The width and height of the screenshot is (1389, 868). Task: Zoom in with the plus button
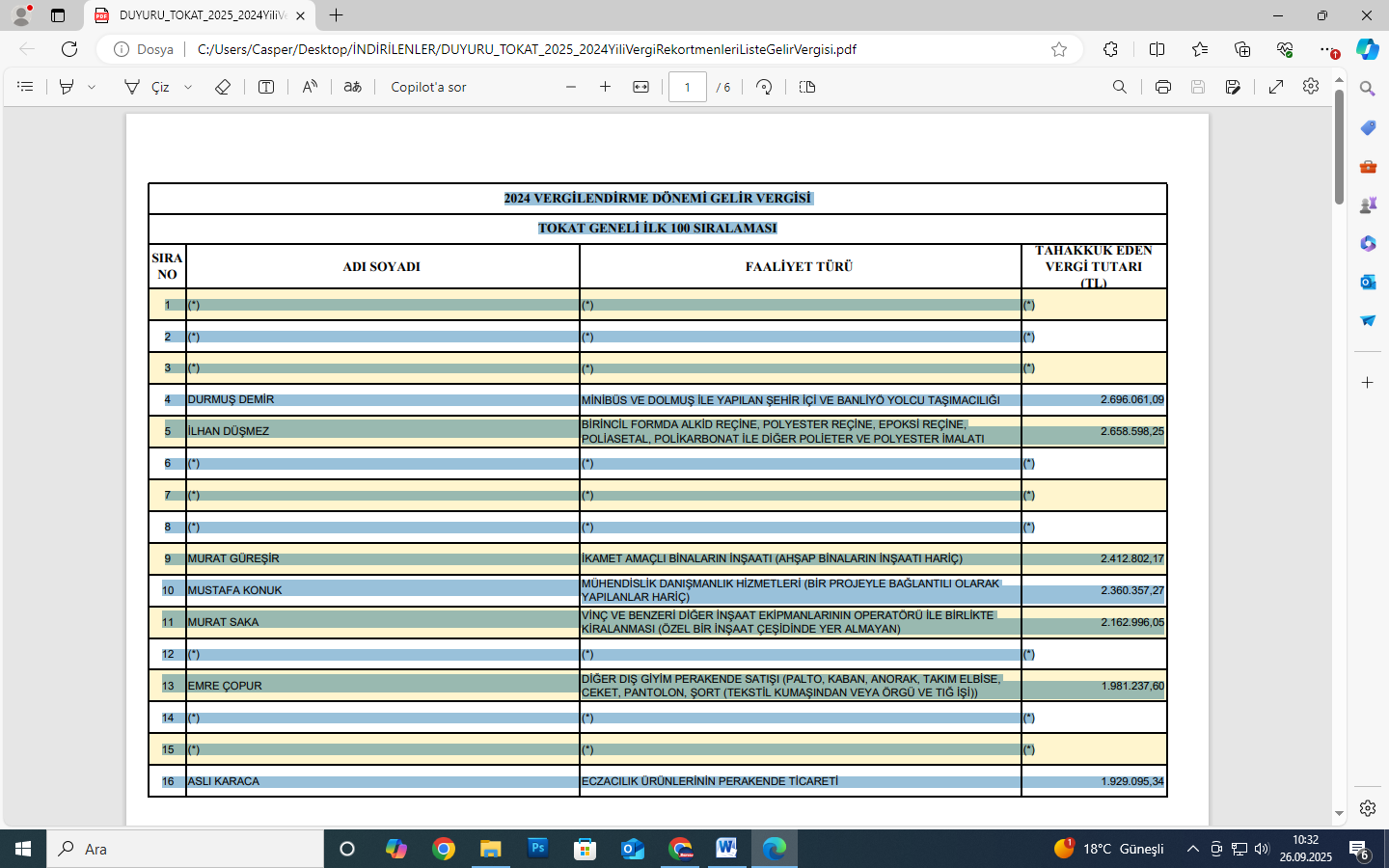(606, 87)
